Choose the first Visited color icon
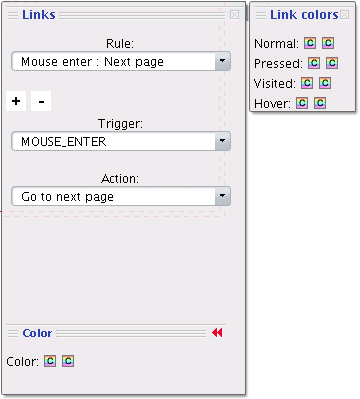This screenshot has width=360, height=399. 307,83
